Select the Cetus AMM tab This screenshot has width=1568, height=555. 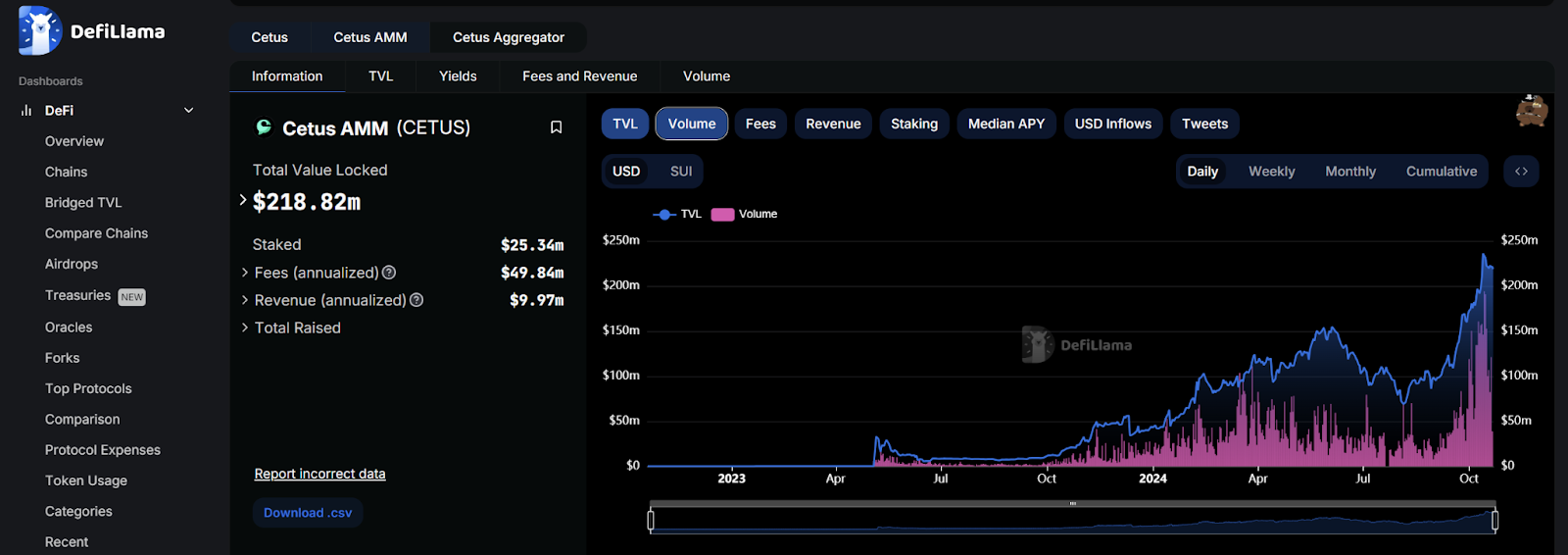click(370, 37)
